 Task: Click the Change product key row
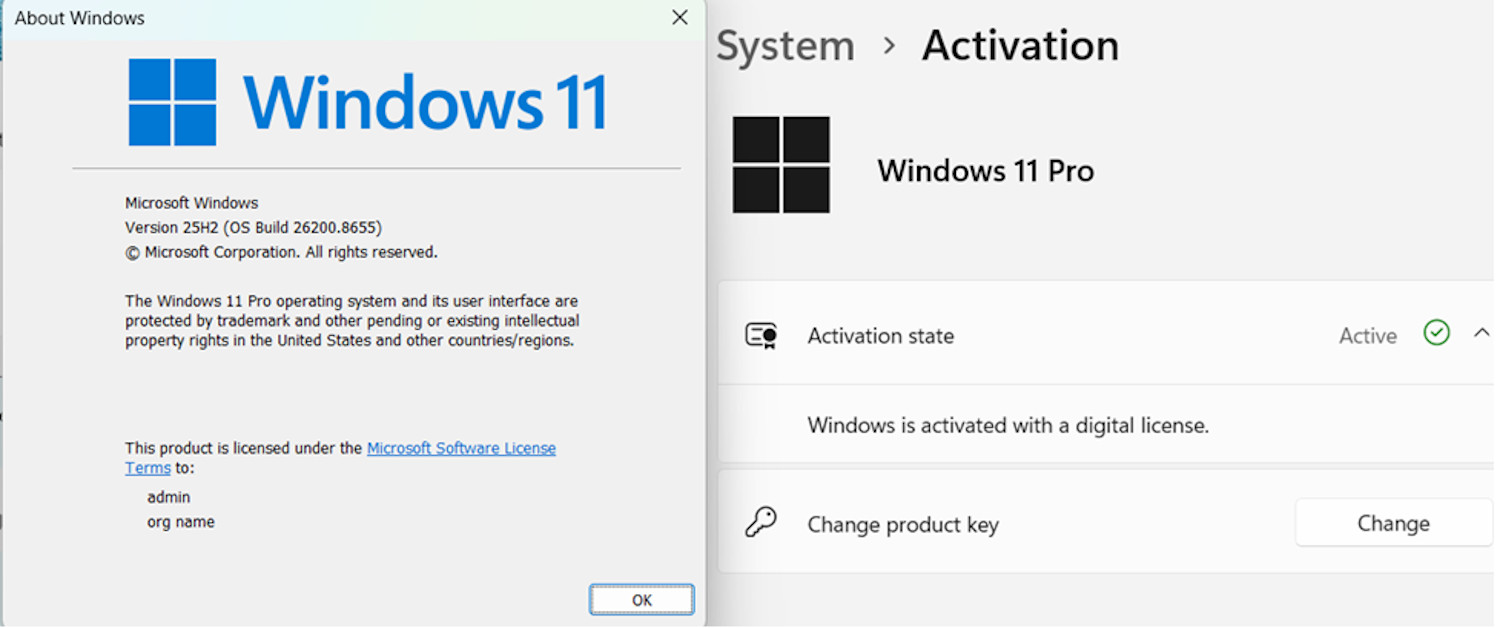1107,522
